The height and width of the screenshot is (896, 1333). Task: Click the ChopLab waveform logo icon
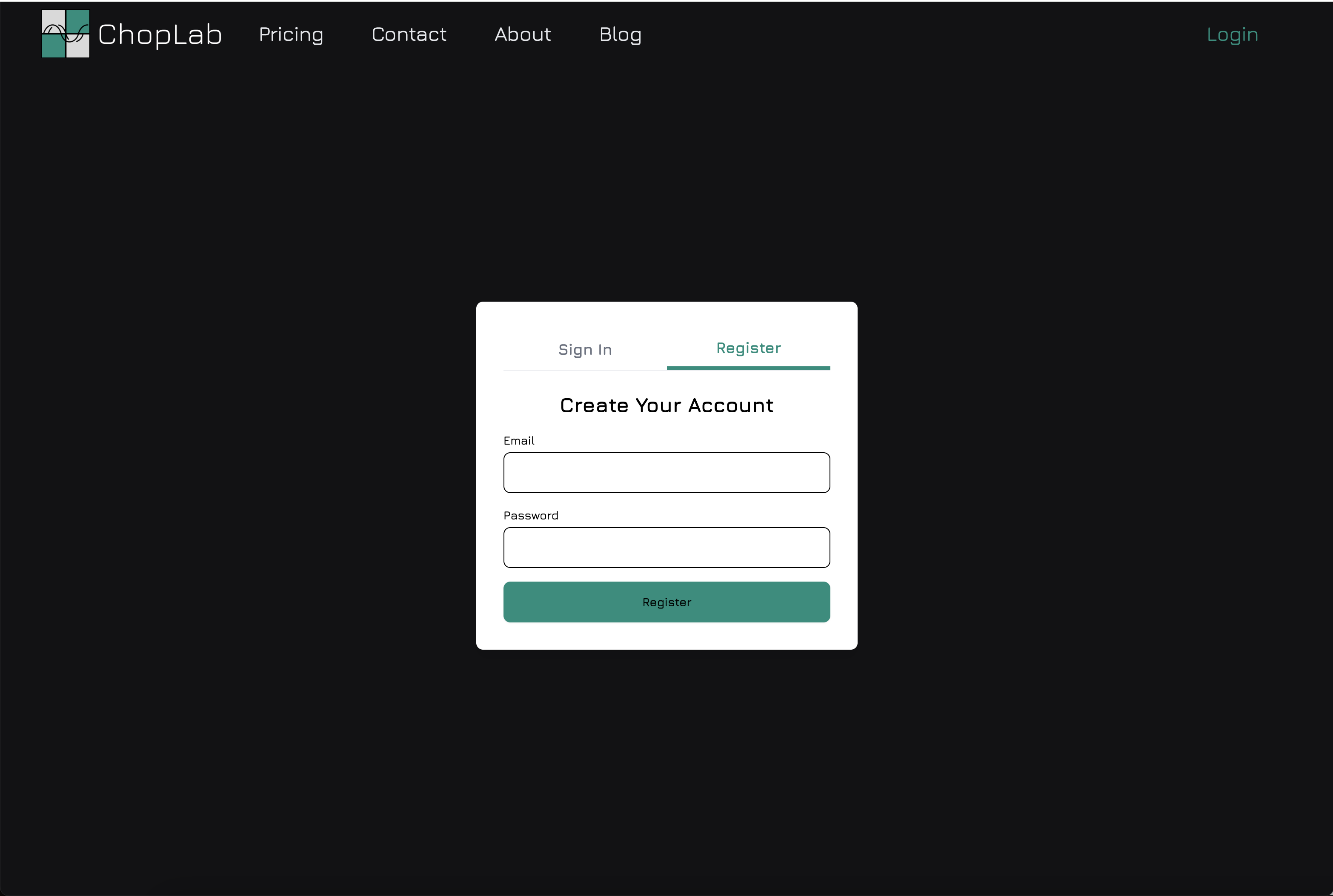66,34
